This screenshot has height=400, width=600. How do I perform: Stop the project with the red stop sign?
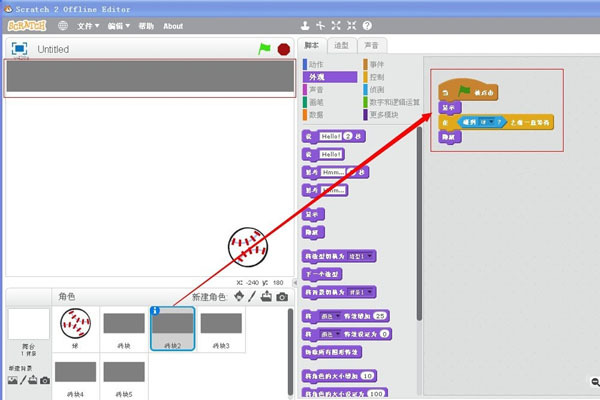click(x=284, y=49)
